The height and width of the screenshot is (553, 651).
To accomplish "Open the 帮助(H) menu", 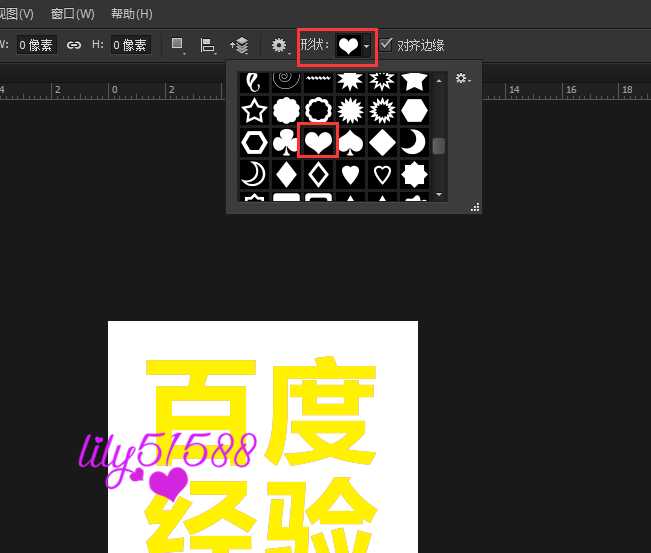I will click(132, 14).
